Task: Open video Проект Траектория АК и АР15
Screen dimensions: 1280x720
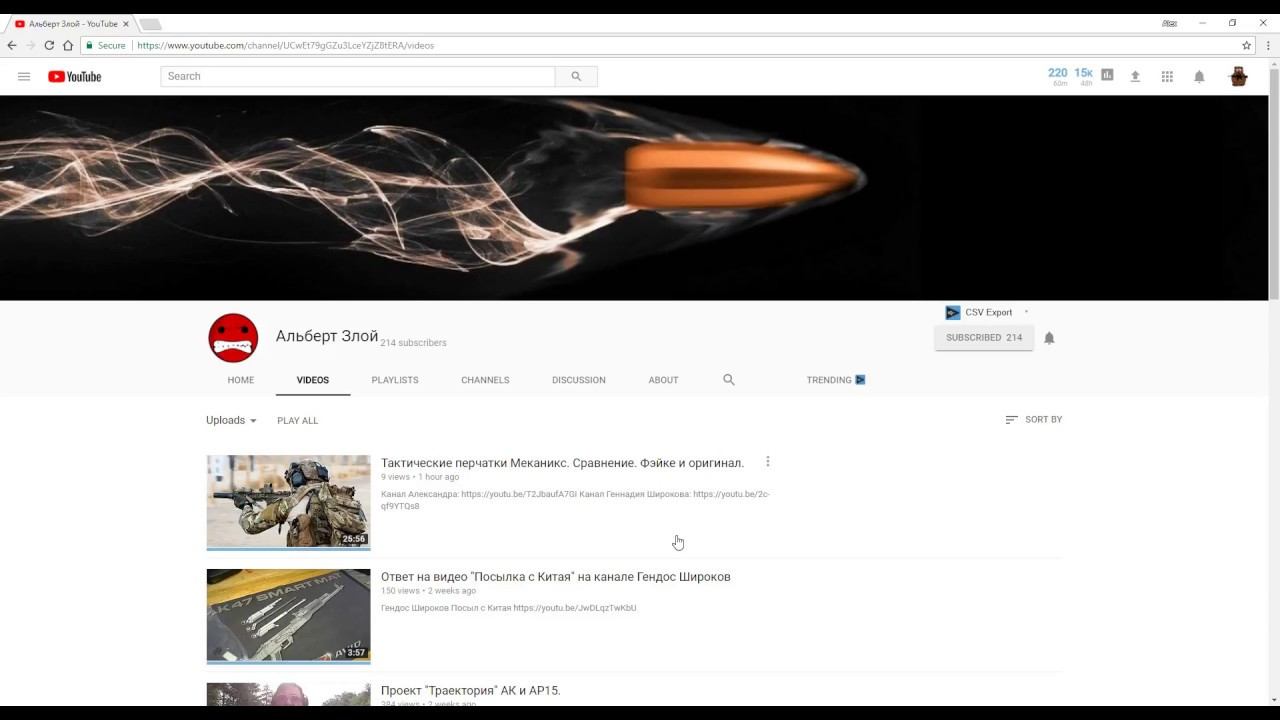Action: tap(470, 691)
